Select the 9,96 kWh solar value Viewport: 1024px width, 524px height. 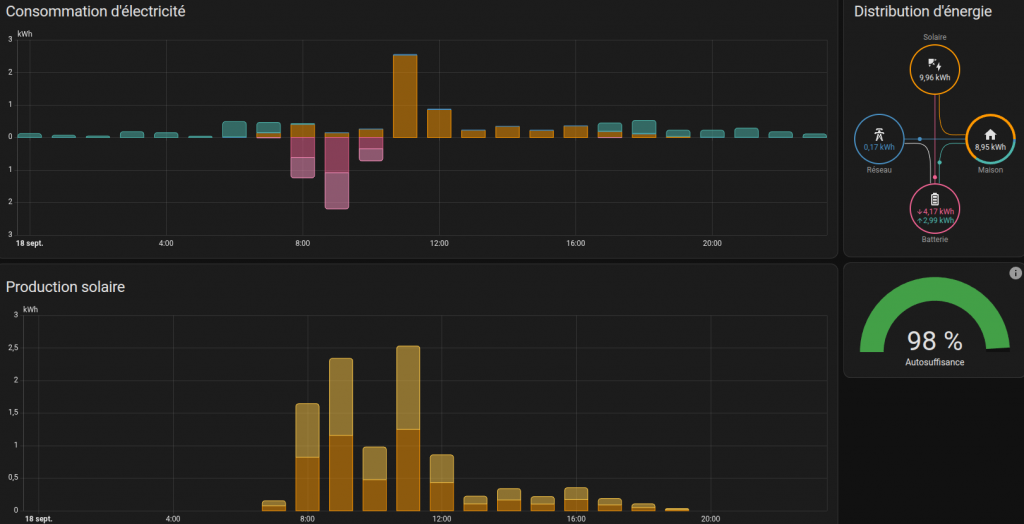934,77
